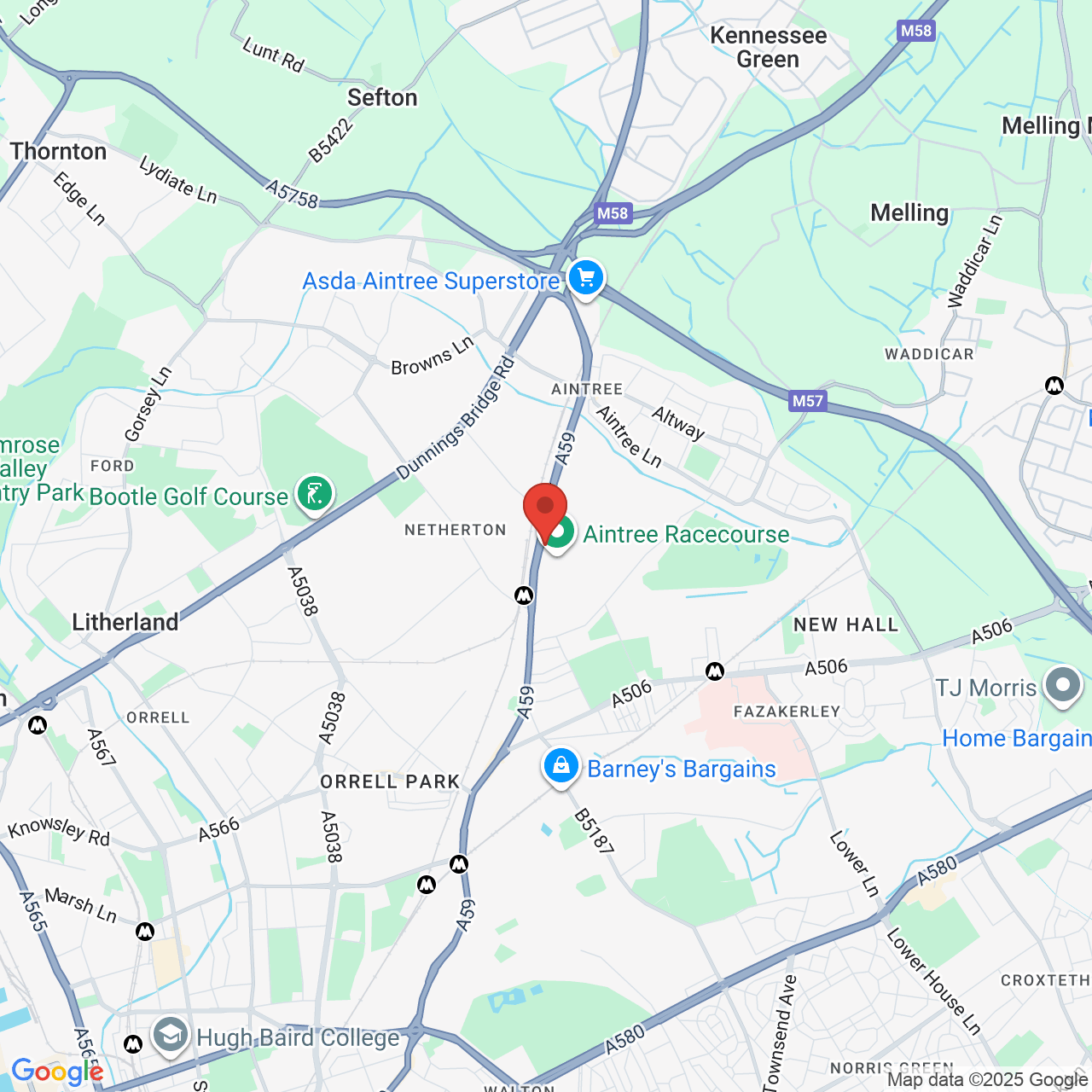Open the Asda Aintree Superstore label
This screenshot has height=1092, width=1092.
(432, 281)
